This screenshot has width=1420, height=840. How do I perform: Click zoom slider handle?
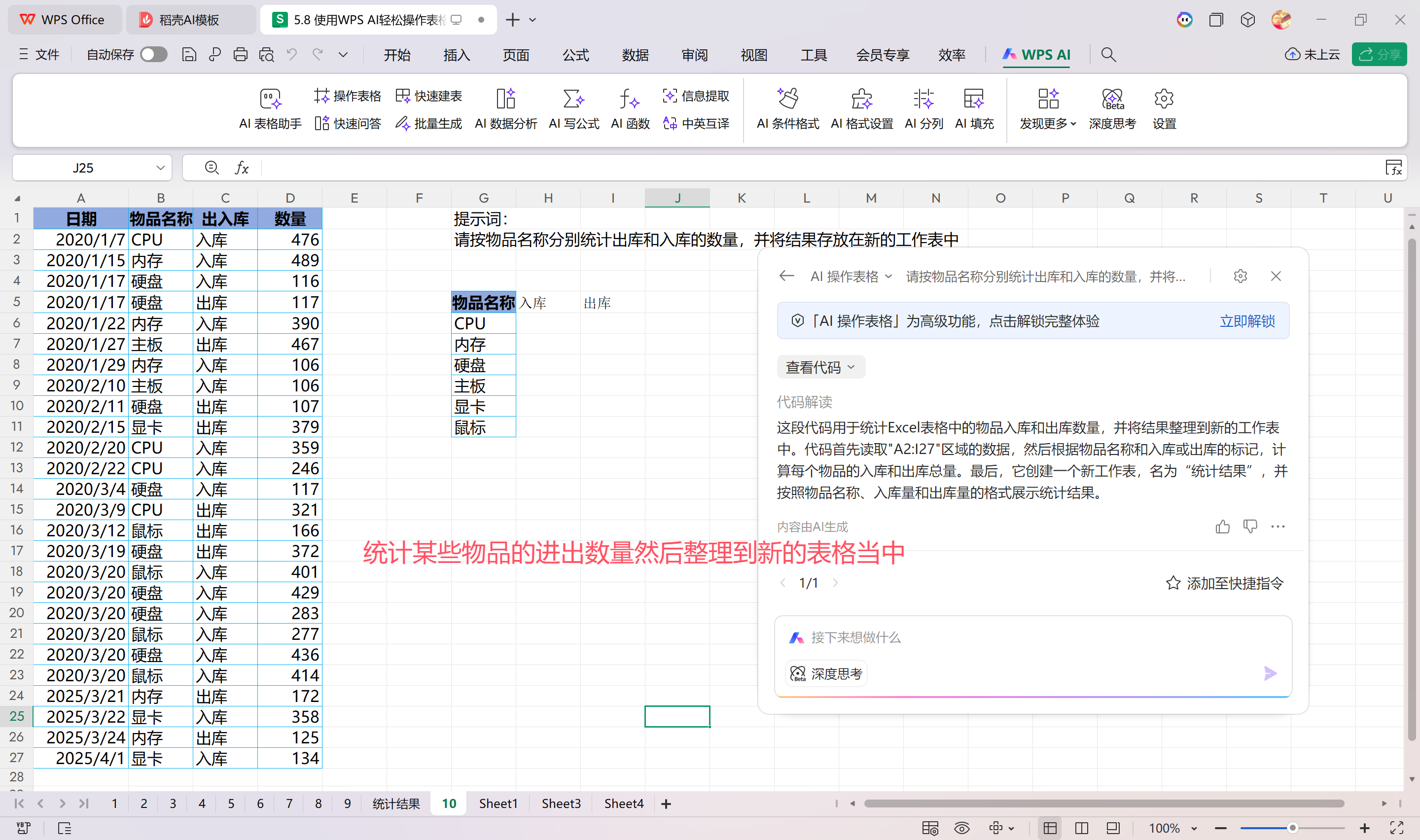pyautogui.click(x=1293, y=828)
